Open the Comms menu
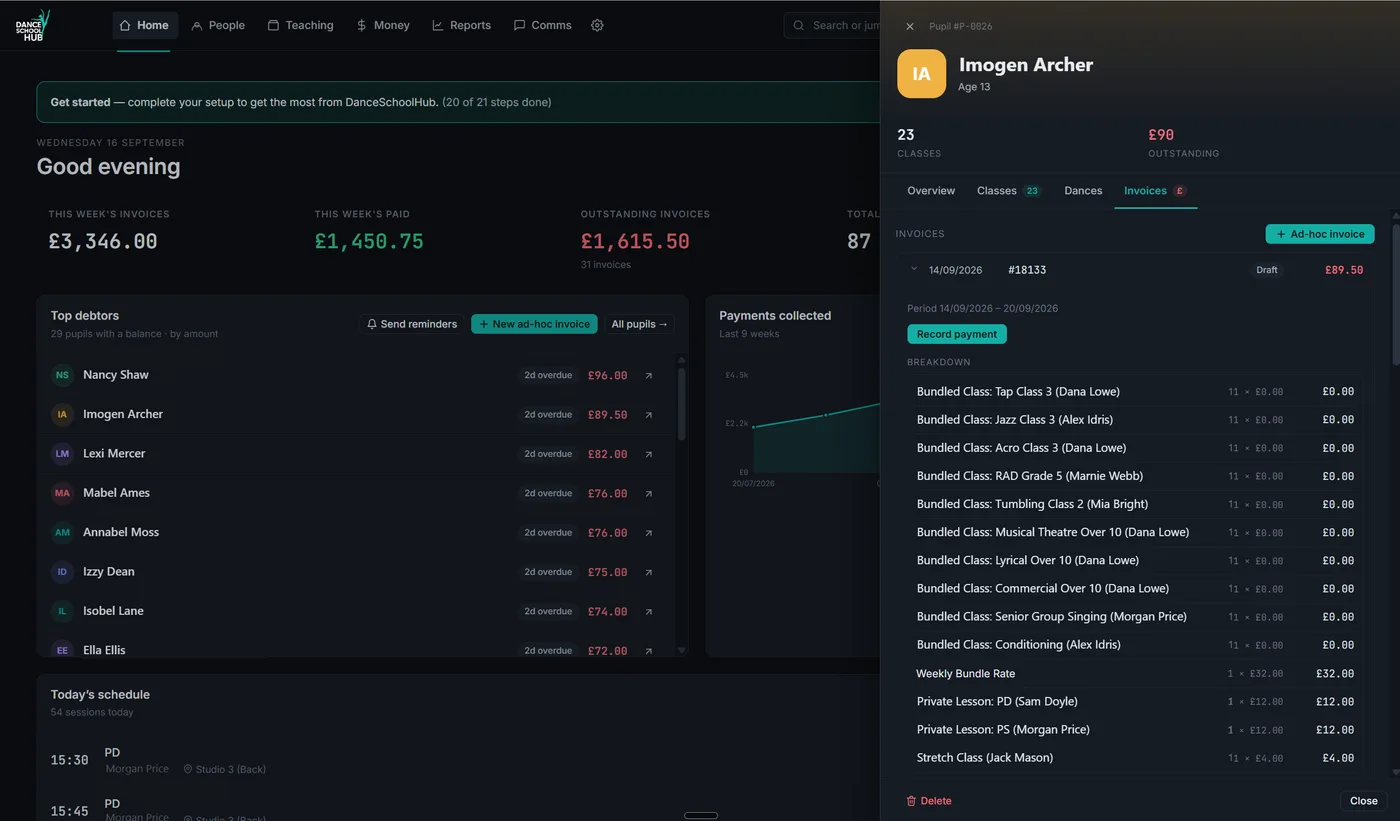 click(x=542, y=25)
